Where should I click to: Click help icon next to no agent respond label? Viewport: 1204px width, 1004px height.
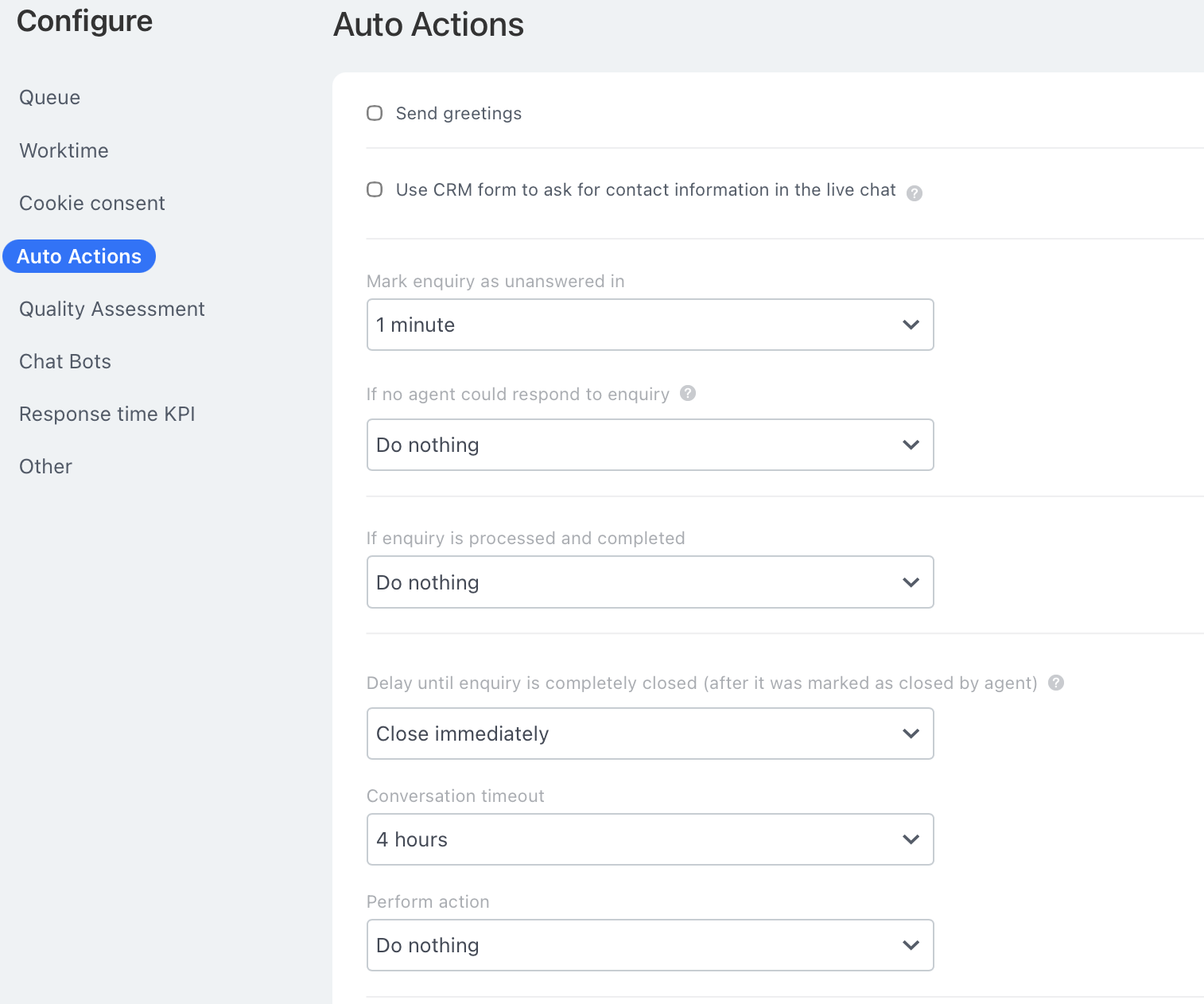[x=688, y=393]
